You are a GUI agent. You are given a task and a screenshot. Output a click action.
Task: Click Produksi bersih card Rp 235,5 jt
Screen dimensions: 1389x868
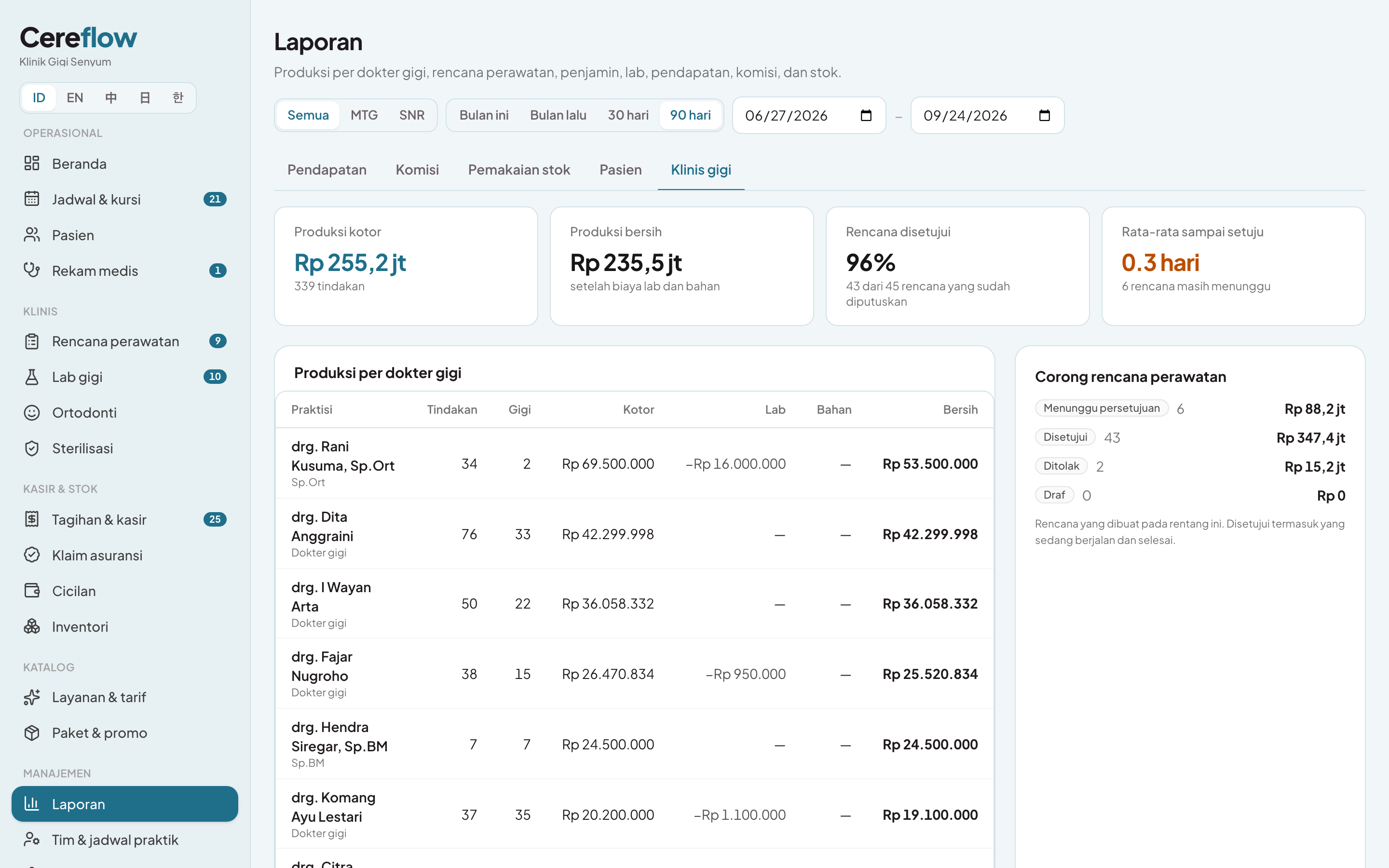coord(681,266)
